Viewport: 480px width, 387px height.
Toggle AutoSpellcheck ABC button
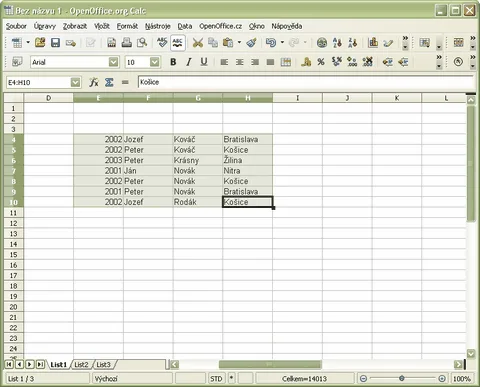177,43
